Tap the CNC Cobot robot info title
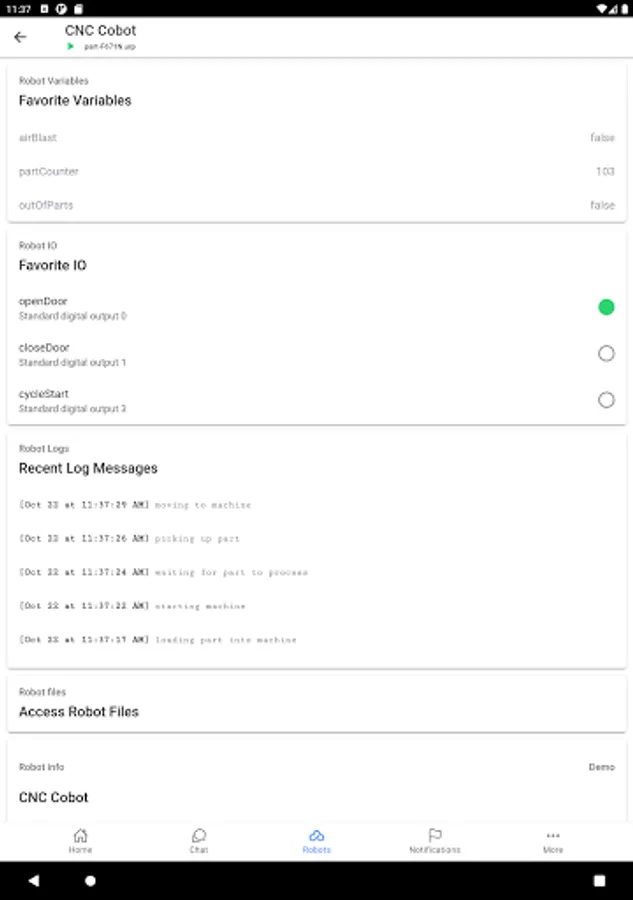This screenshot has height=900, width=633. coord(53,797)
